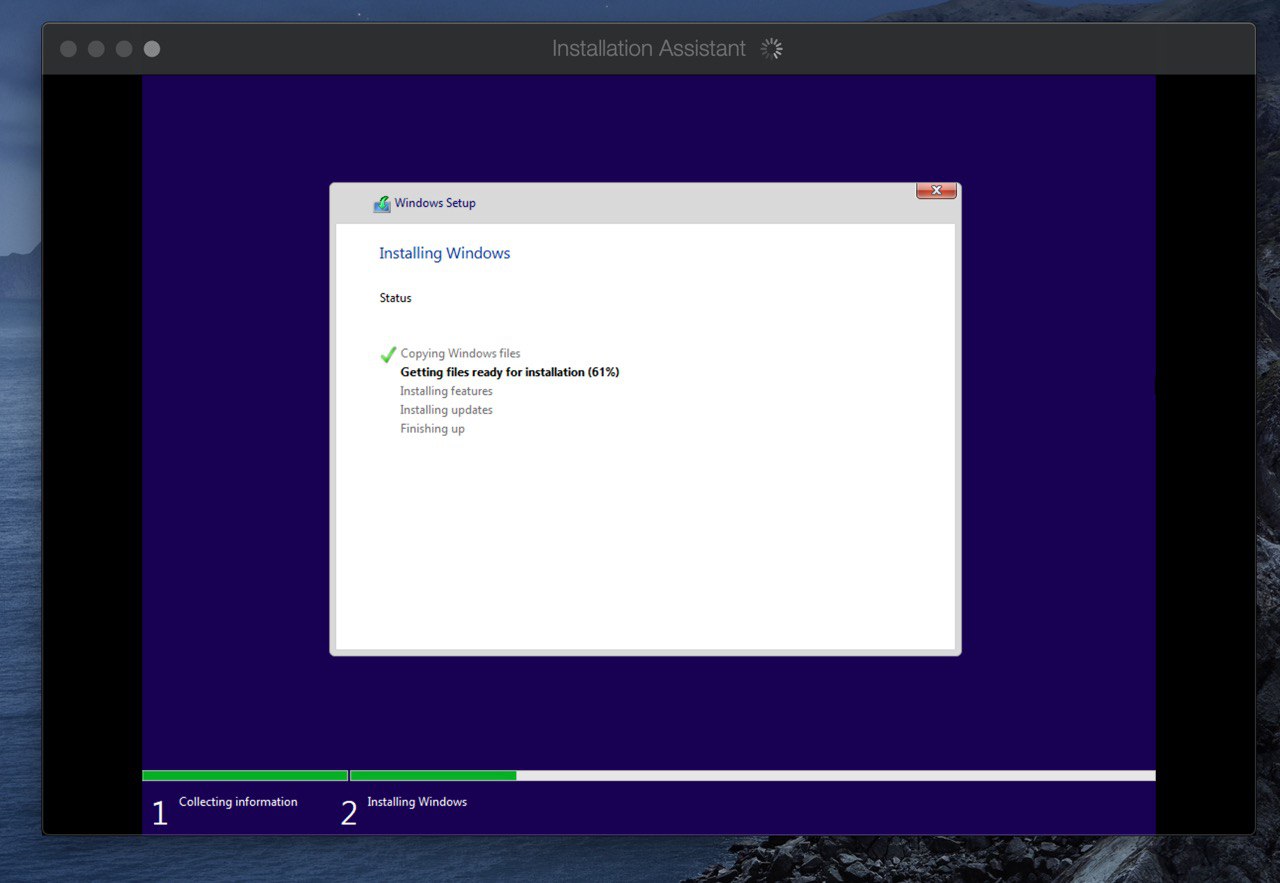This screenshot has height=883, width=1280.
Task: Click the 'Installing Windows' phase label at bottom
Action: coord(417,802)
